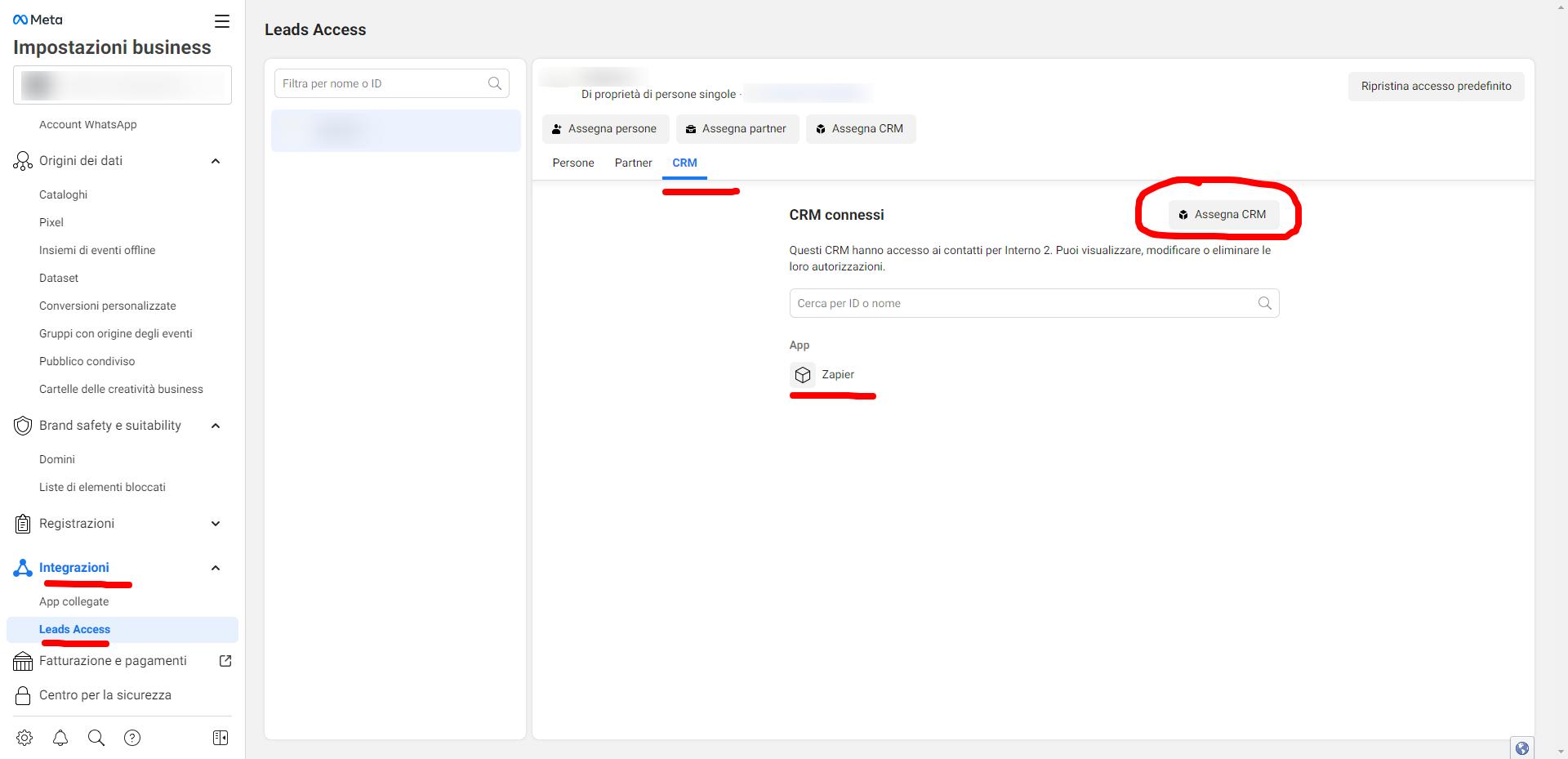This screenshot has height=759, width=1568.
Task: Select Leads Access in the sidebar
Action: coord(75,629)
